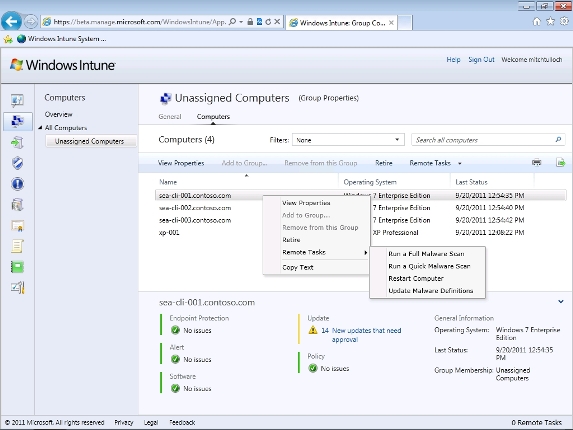Open the Policy scroll sidebar icon
This screenshot has width=573, height=430.
point(17,246)
